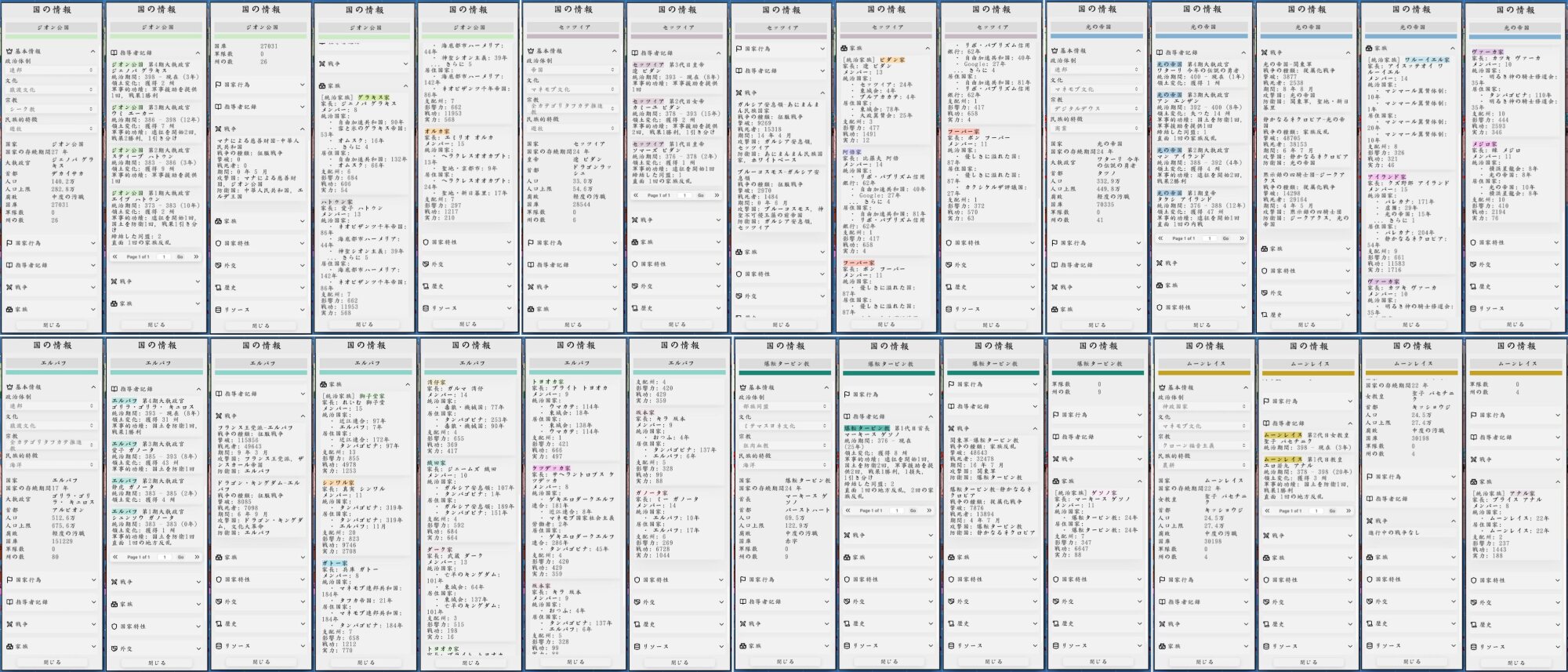Jump to first page in エルバフ leader records
This screenshot has height=672, width=1568.
pos(115,557)
